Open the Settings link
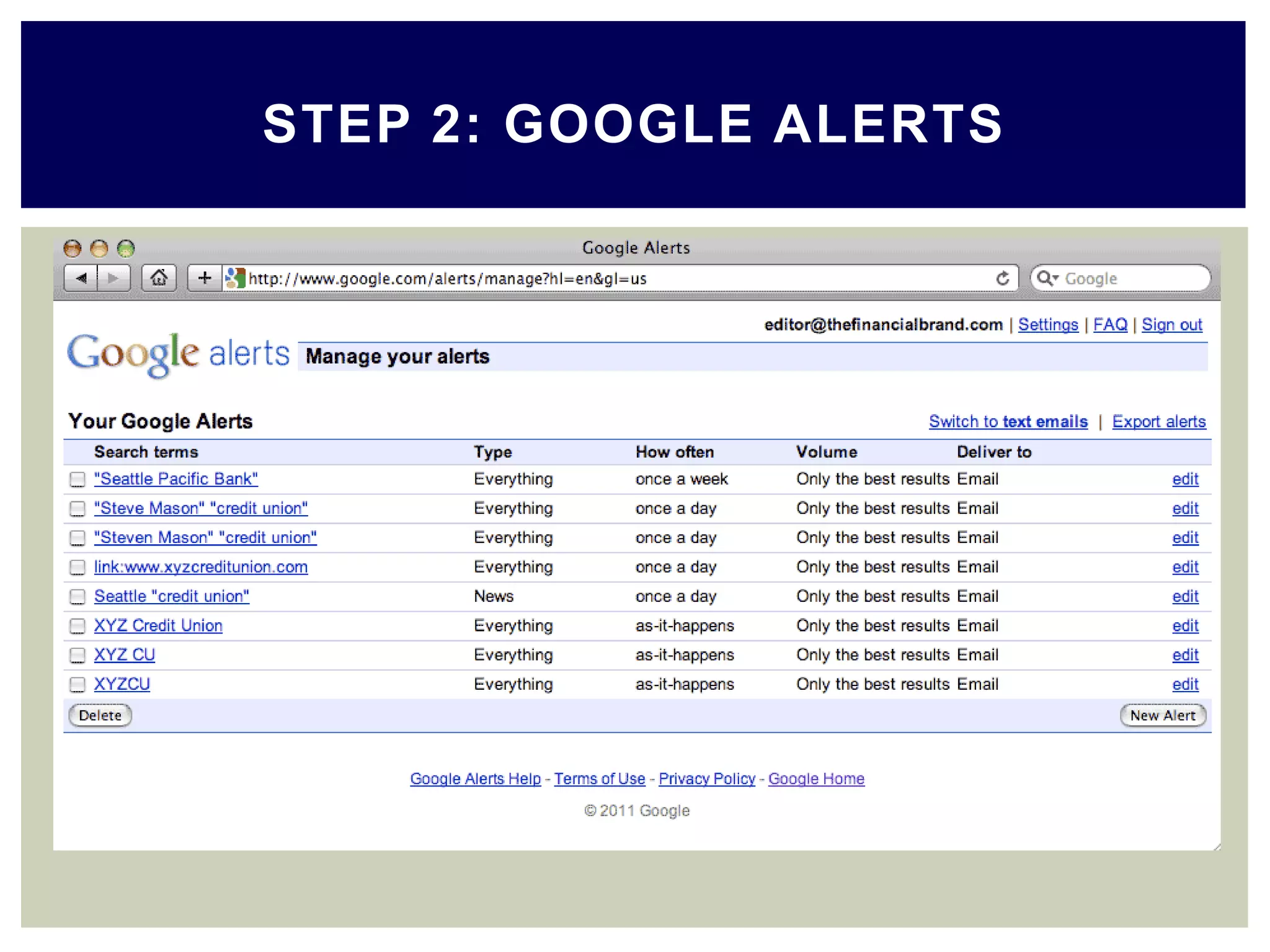 [1048, 325]
